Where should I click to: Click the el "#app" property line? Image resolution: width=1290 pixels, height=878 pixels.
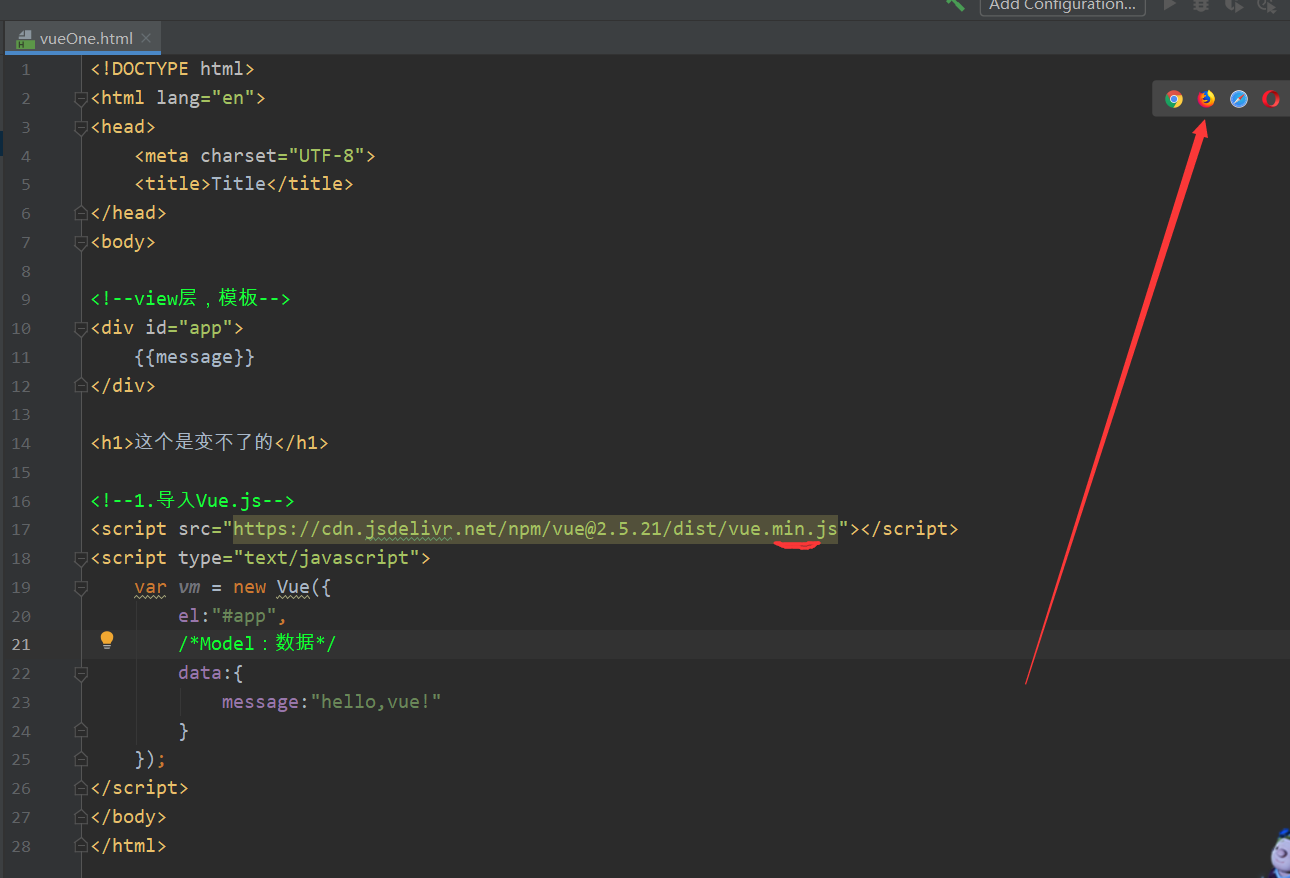coord(232,616)
